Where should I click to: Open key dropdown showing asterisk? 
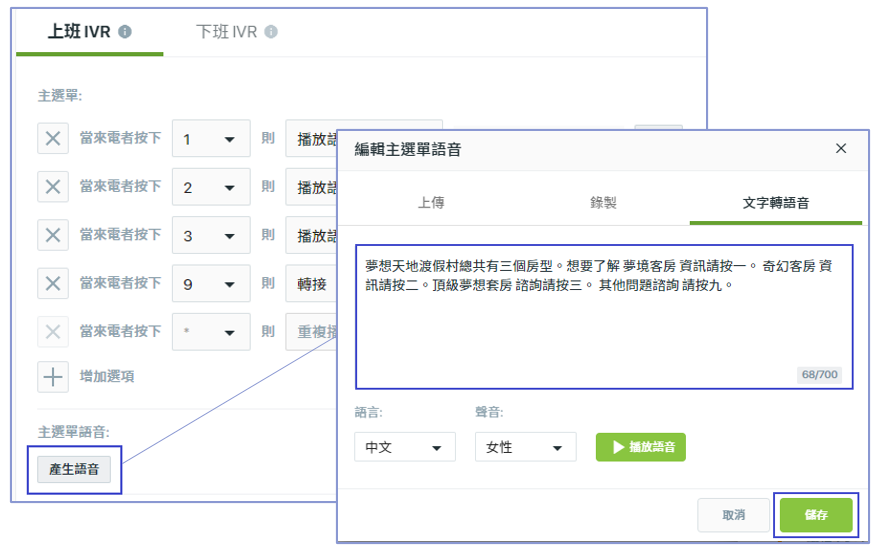point(211,332)
